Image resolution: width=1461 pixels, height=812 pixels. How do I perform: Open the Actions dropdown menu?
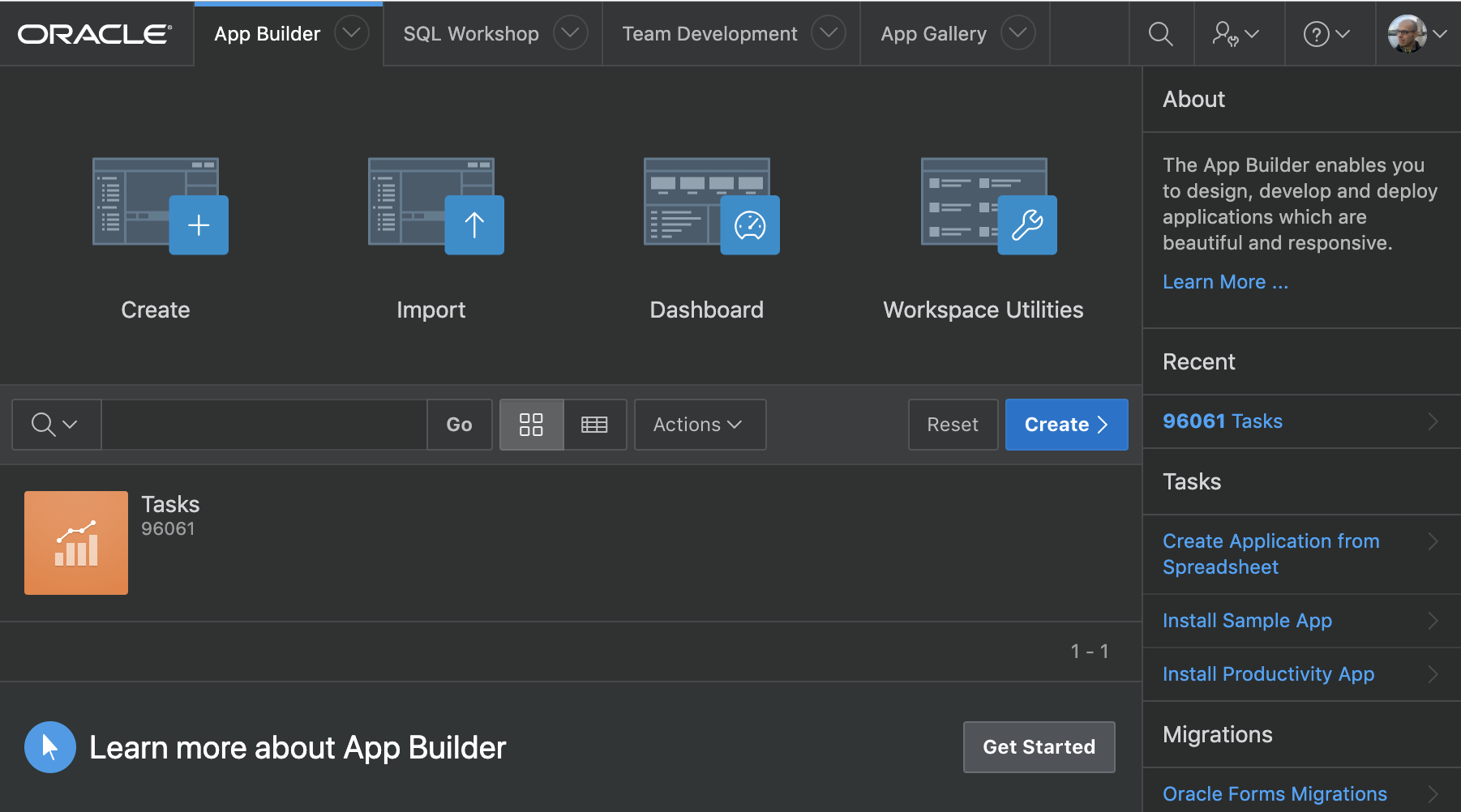699,425
